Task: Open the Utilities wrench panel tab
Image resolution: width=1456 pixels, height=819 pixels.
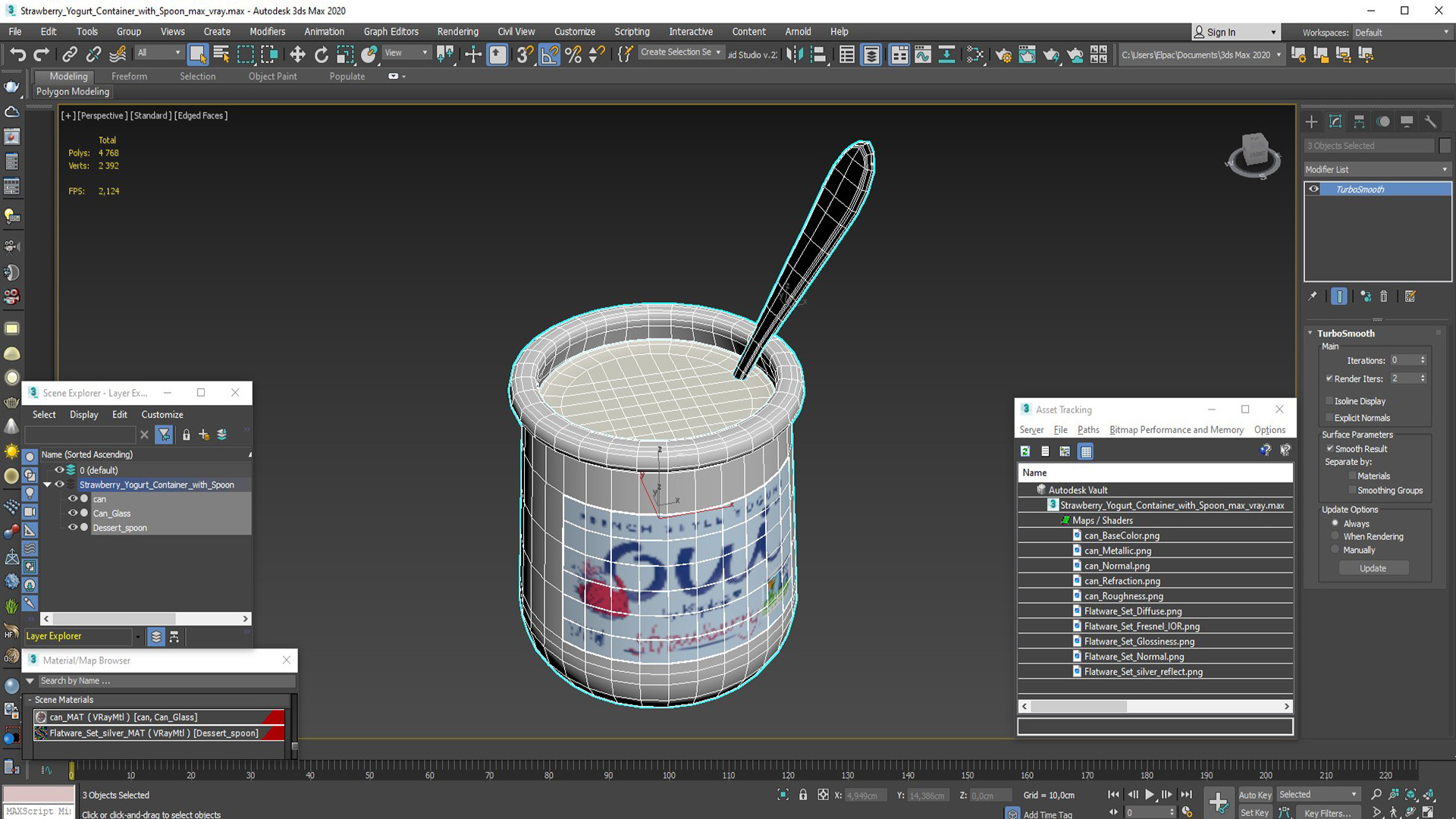Action: [x=1430, y=121]
